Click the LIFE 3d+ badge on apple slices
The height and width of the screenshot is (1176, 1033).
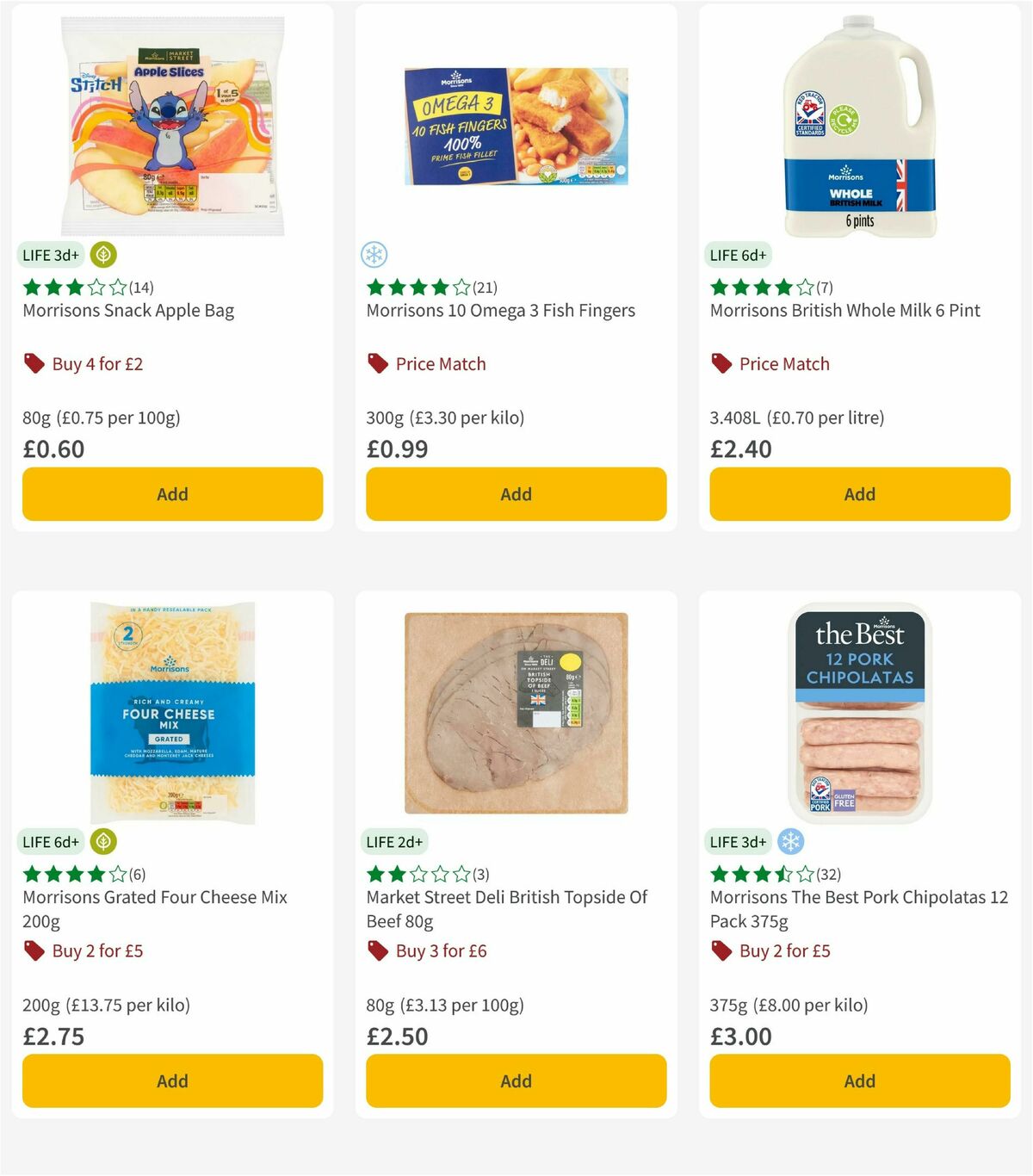coord(50,255)
